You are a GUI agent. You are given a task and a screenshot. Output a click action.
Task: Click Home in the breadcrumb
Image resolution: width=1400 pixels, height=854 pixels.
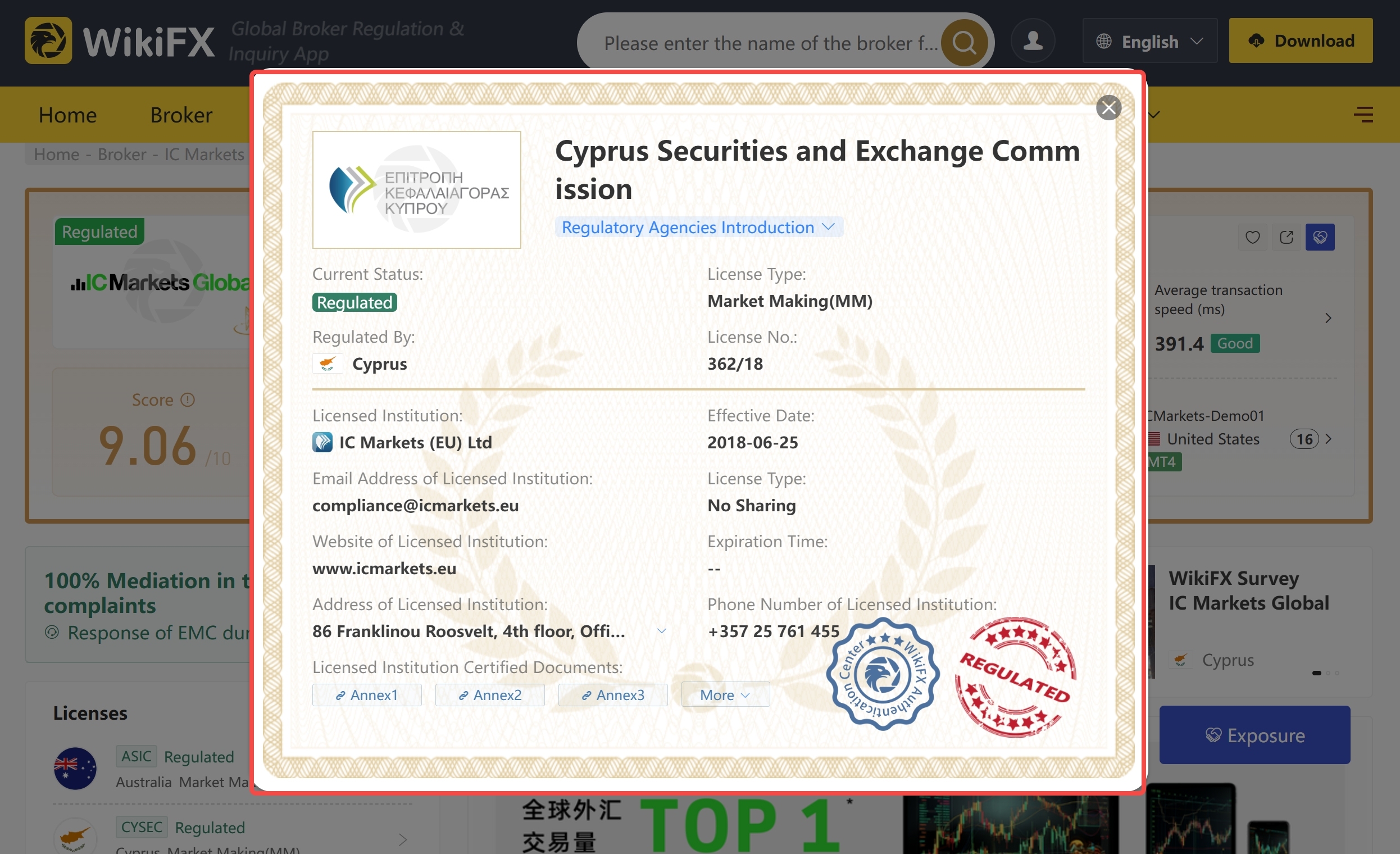click(57, 154)
